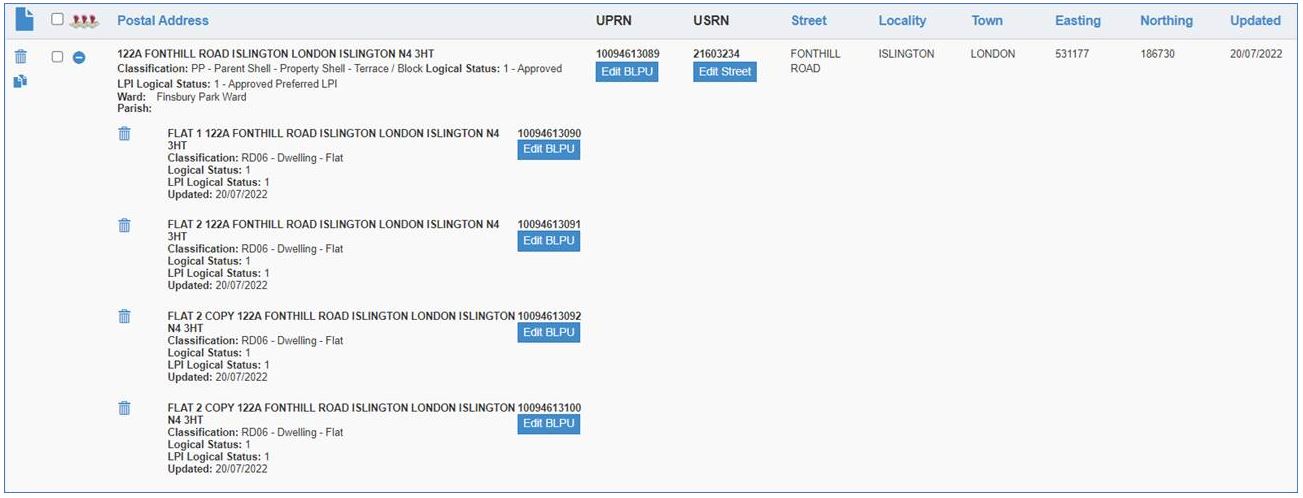
Task: Delete FLAT 2 record with UPRN 10094613091
Action: click(x=124, y=225)
